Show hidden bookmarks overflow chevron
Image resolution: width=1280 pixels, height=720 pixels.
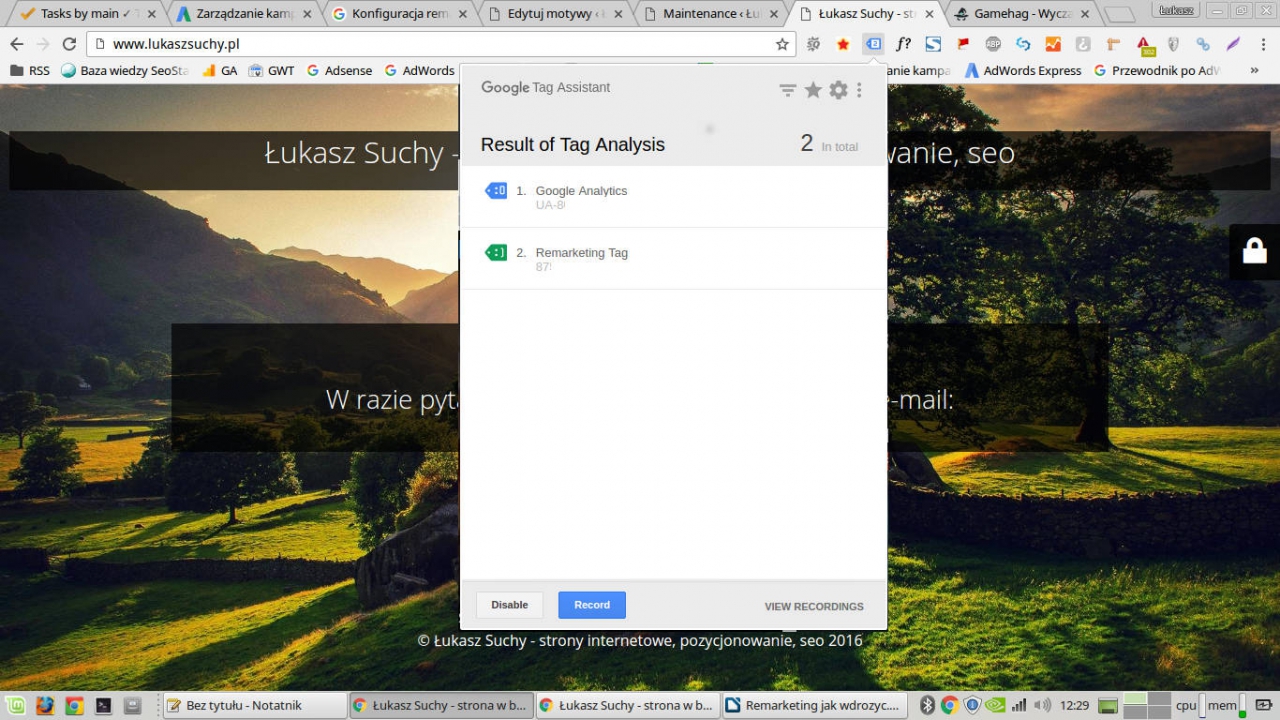(1254, 71)
